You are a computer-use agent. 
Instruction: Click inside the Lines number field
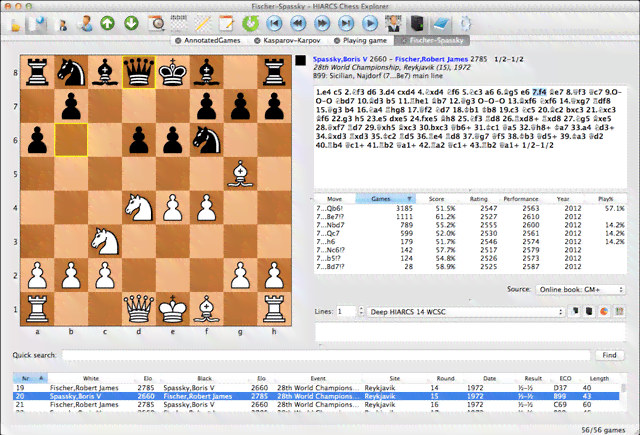point(347,311)
